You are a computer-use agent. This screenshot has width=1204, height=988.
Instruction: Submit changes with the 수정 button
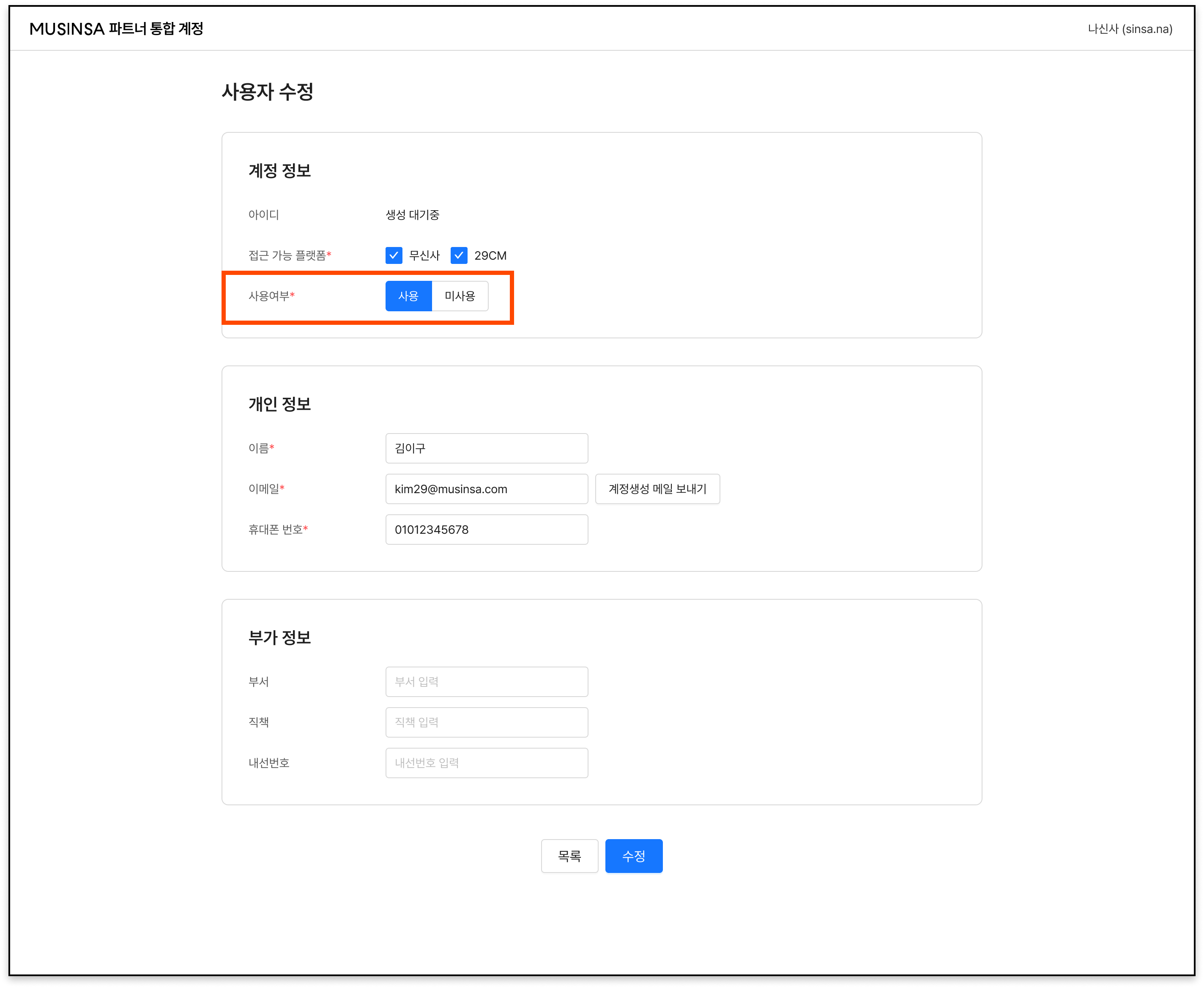[x=634, y=856]
